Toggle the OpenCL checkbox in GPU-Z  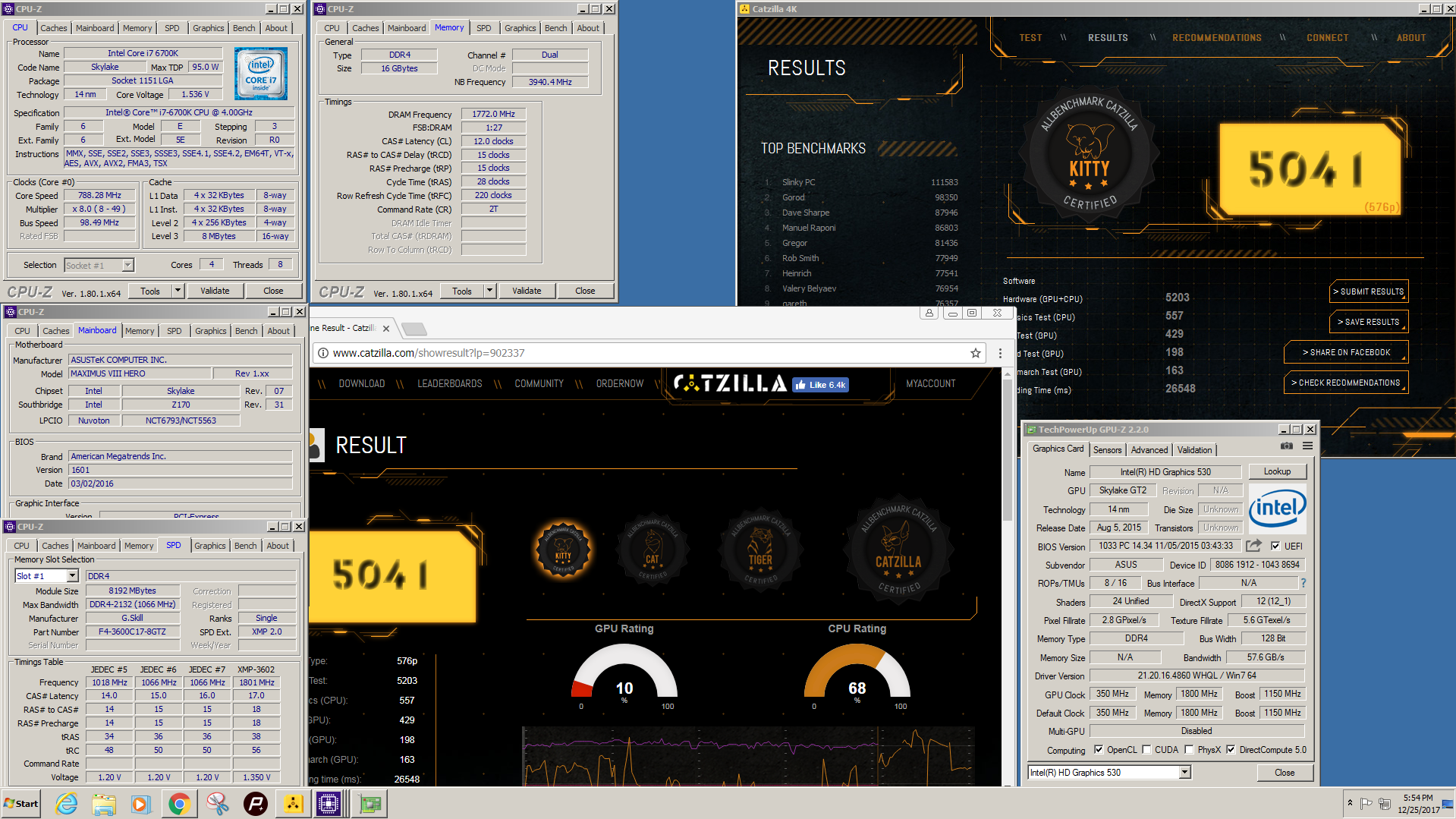[1098, 750]
